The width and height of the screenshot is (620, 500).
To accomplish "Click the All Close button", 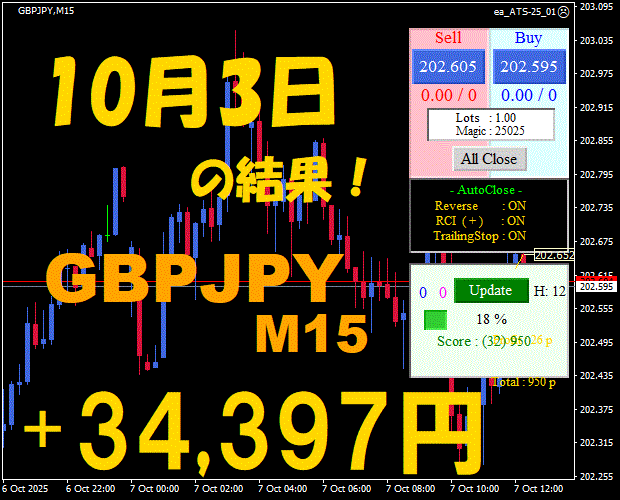I will point(490,159).
